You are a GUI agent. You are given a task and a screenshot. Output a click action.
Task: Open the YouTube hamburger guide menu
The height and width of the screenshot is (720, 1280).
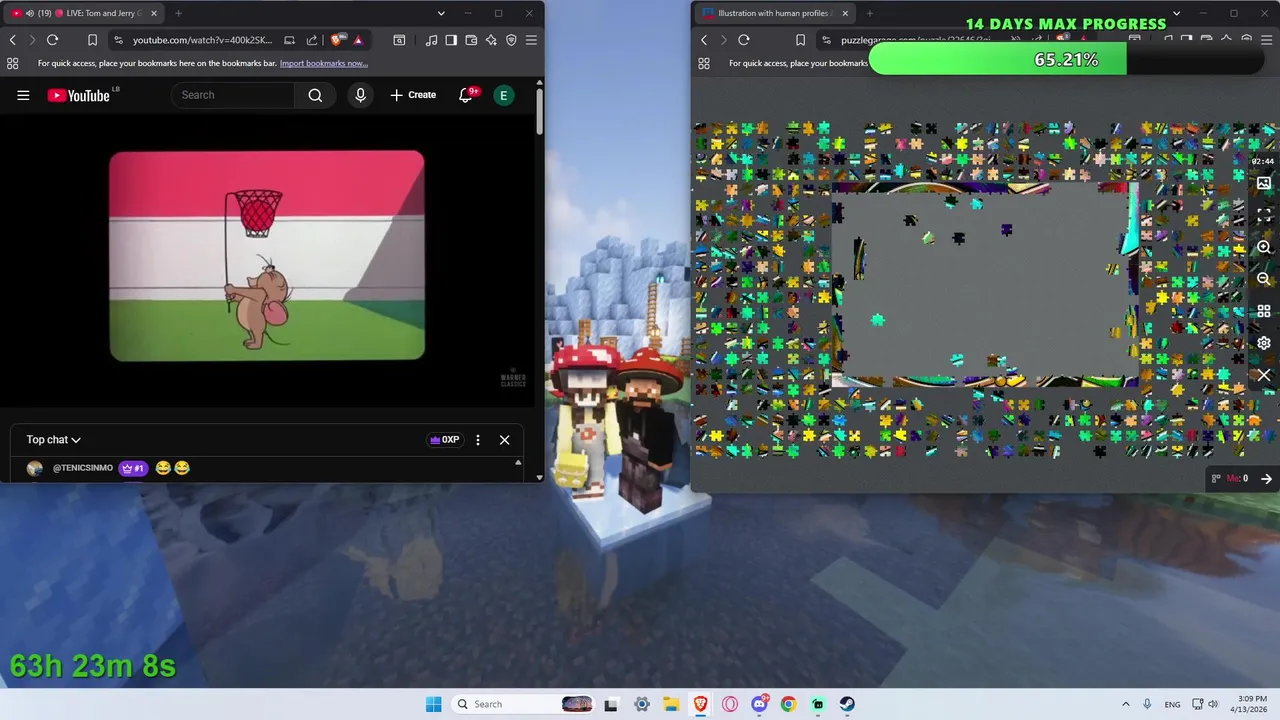coord(23,95)
